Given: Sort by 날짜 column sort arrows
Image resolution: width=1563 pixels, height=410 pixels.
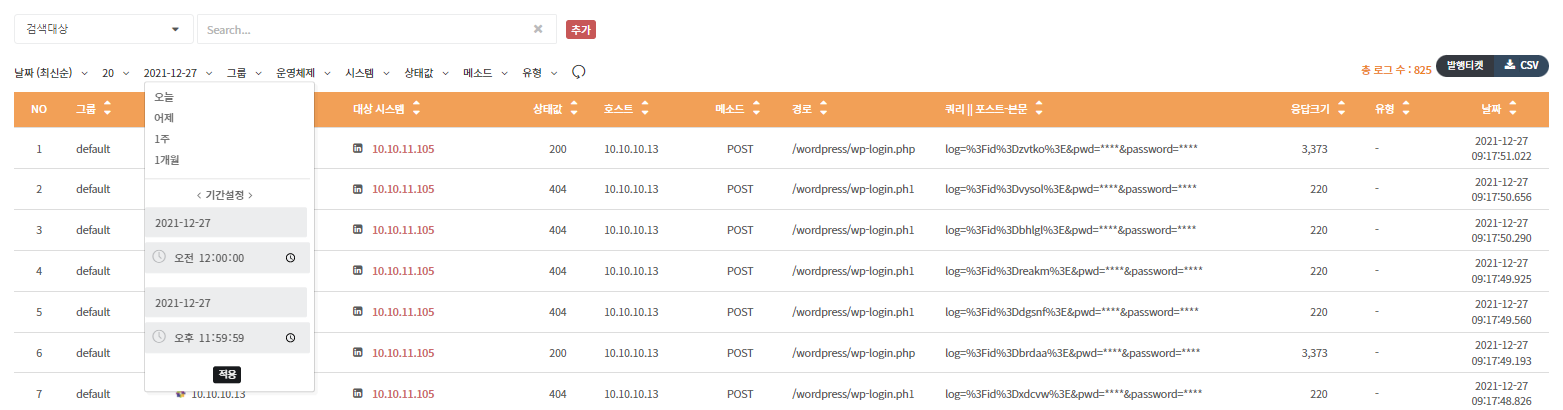Looking at the screenshot, I should tap(1513, 109).
